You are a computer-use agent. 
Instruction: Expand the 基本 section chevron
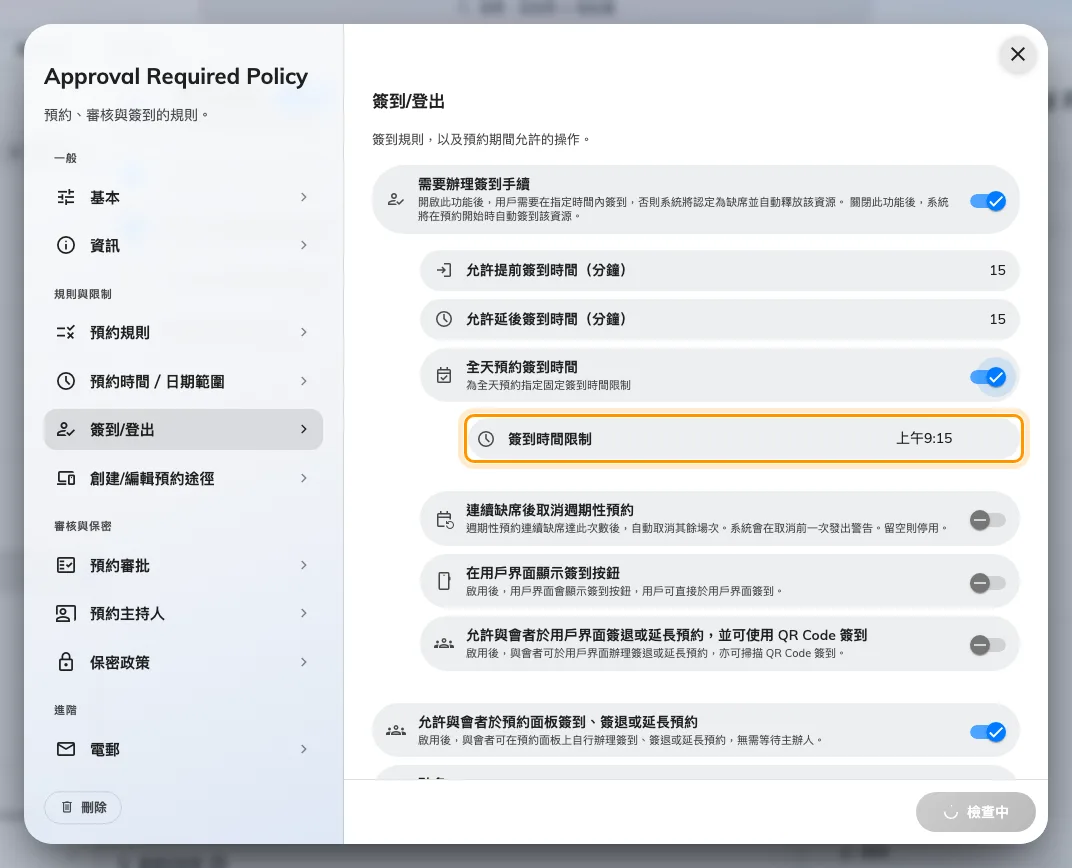[304, 197]
